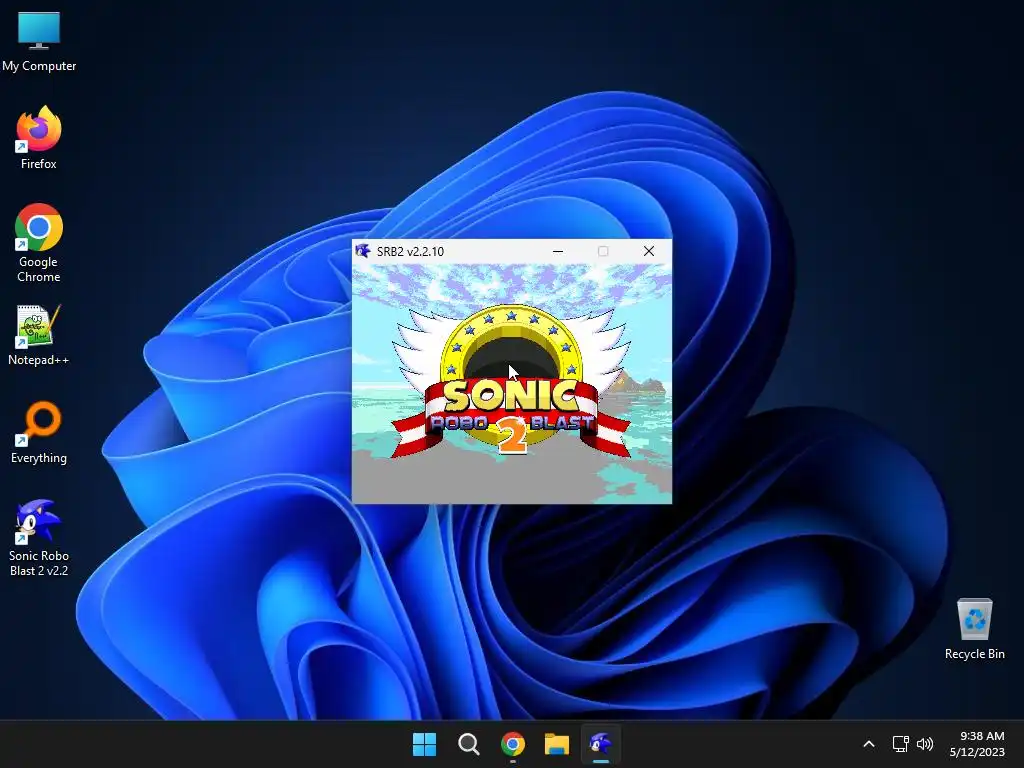This screenshot has height=768, width=1024.
Task: Click the Sonic Robo Blast 2 title logo
Action: click(x=511, y=381)
